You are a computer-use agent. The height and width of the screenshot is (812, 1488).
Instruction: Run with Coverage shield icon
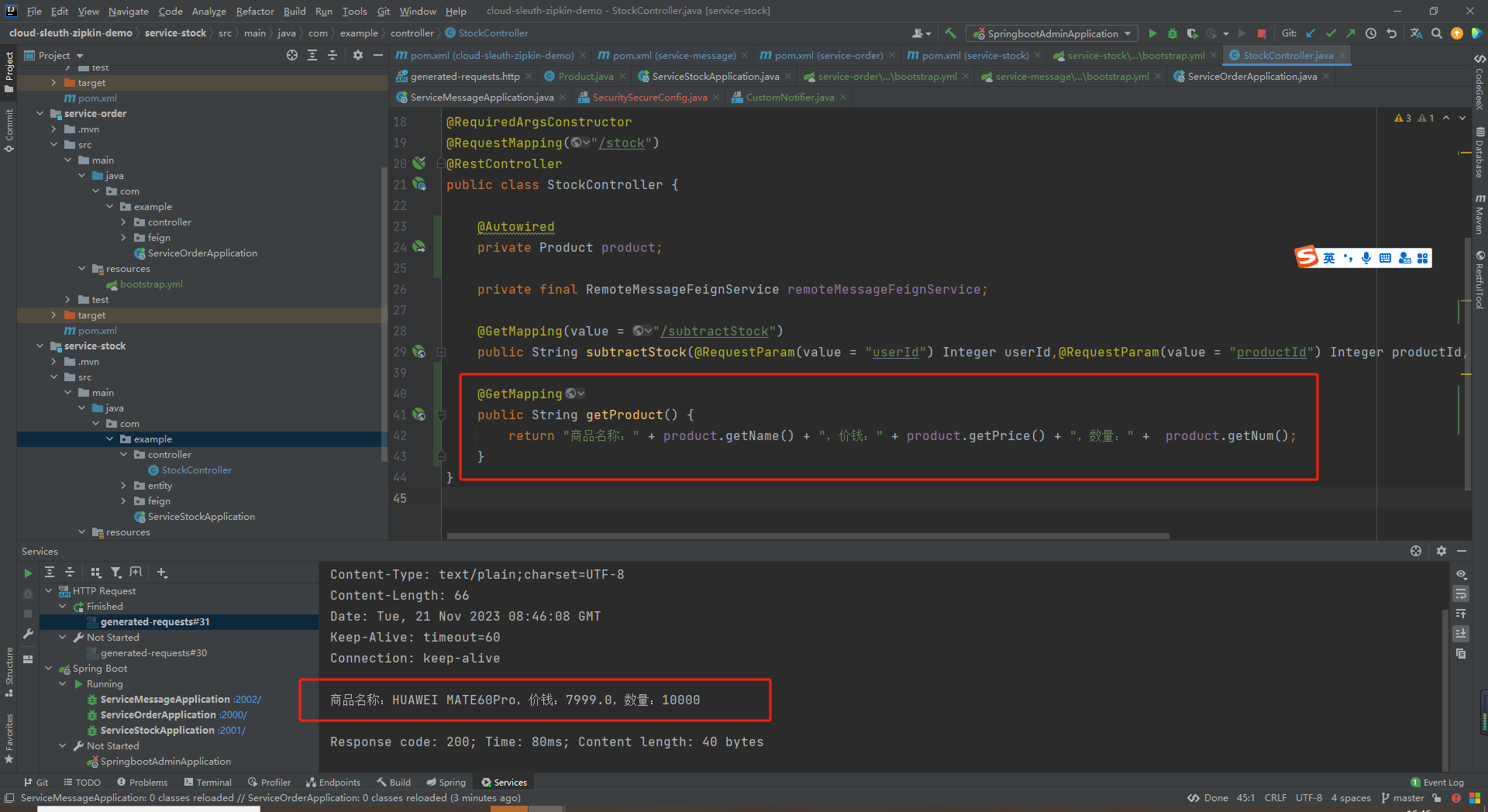click(1193, 33)
